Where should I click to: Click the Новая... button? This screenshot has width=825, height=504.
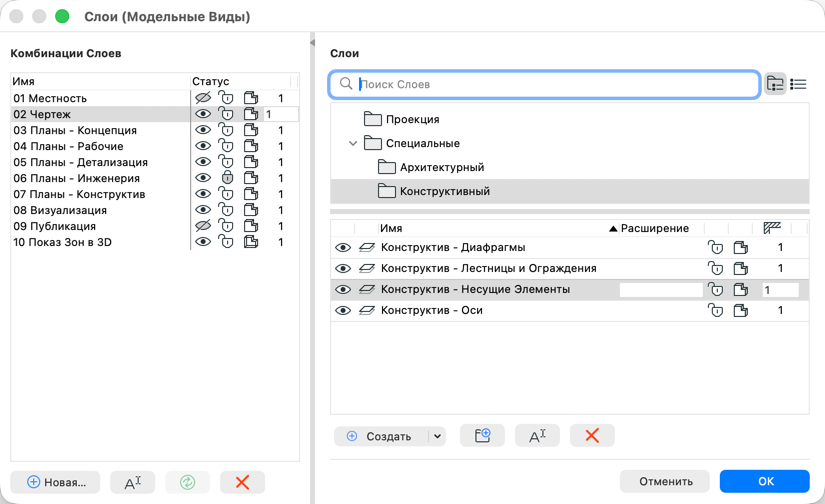(55, 482)
